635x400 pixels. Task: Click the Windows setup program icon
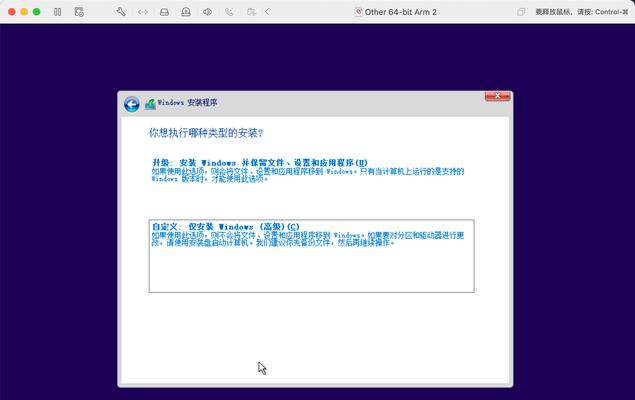point(150,104)
